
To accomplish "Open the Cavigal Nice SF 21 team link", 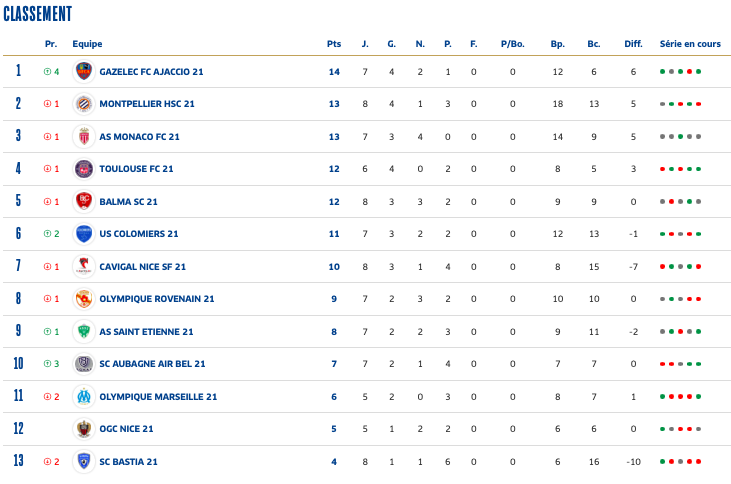I will pyautogui.click(x=142, y=267).
